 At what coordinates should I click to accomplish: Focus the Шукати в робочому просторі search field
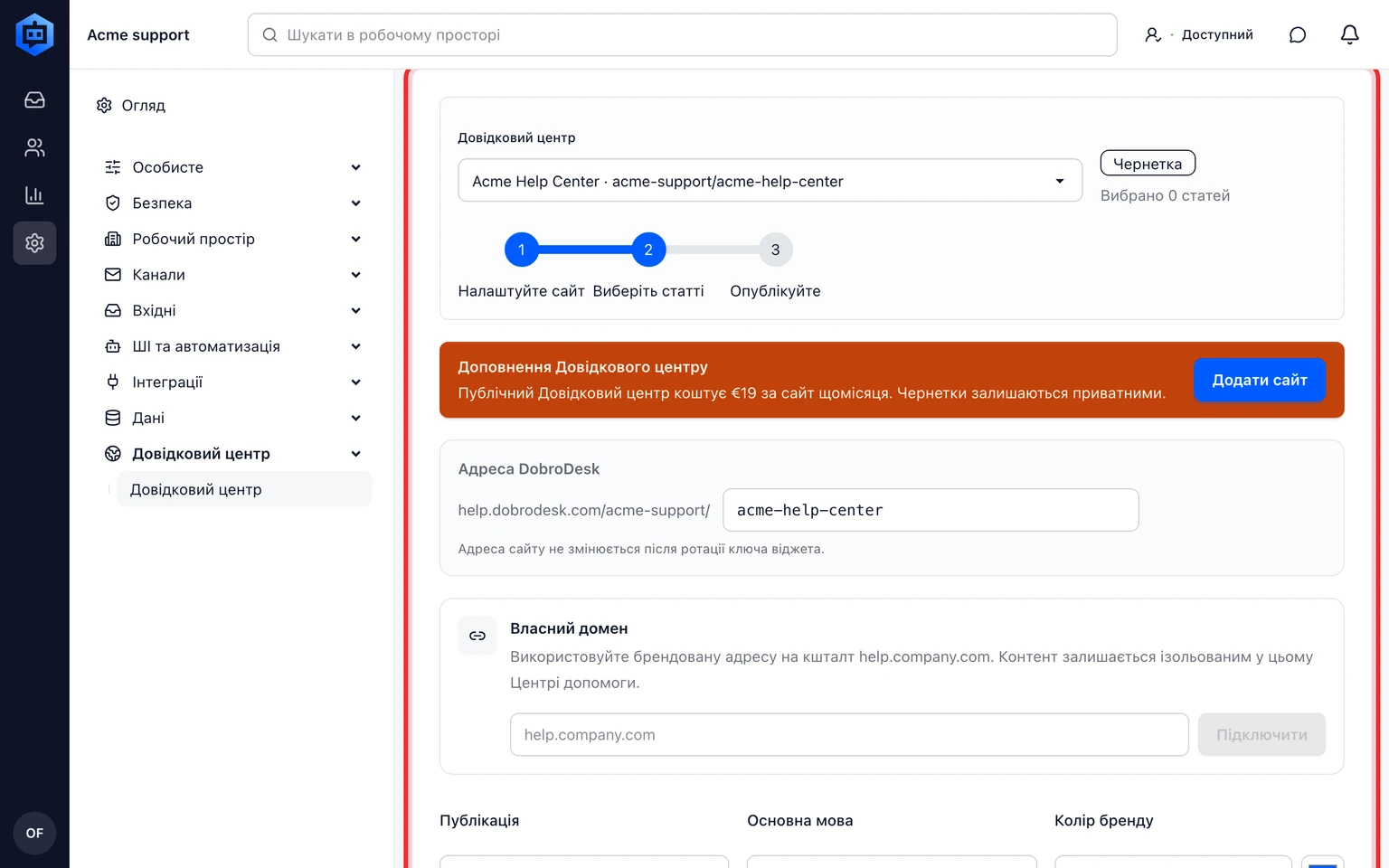[x=683, y=34]
